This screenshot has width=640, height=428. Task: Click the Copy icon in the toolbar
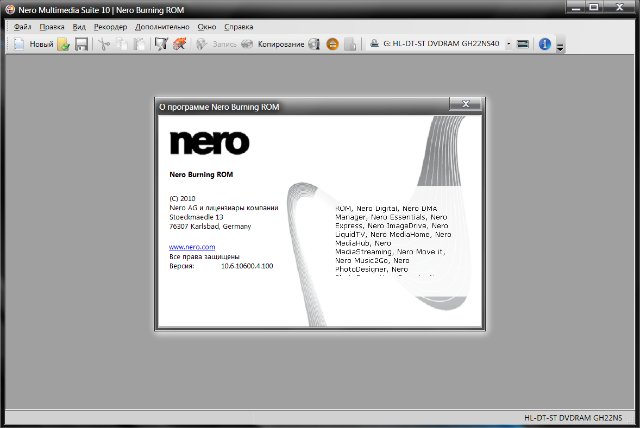122,44
